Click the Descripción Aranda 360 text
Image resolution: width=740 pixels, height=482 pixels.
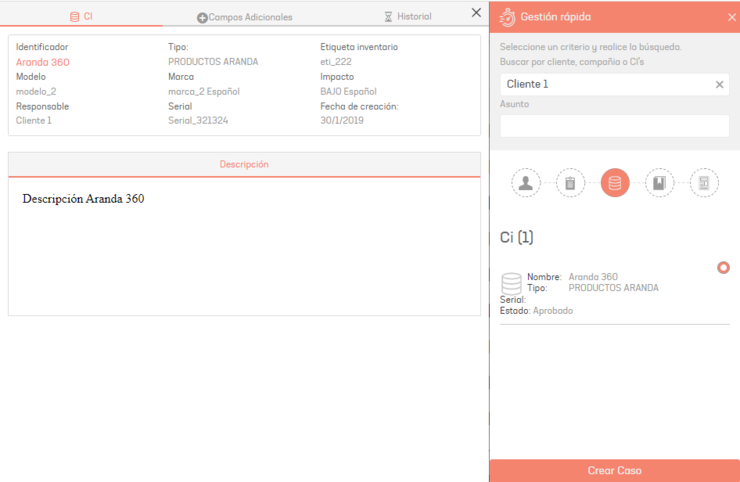click(x=83, y=199)
